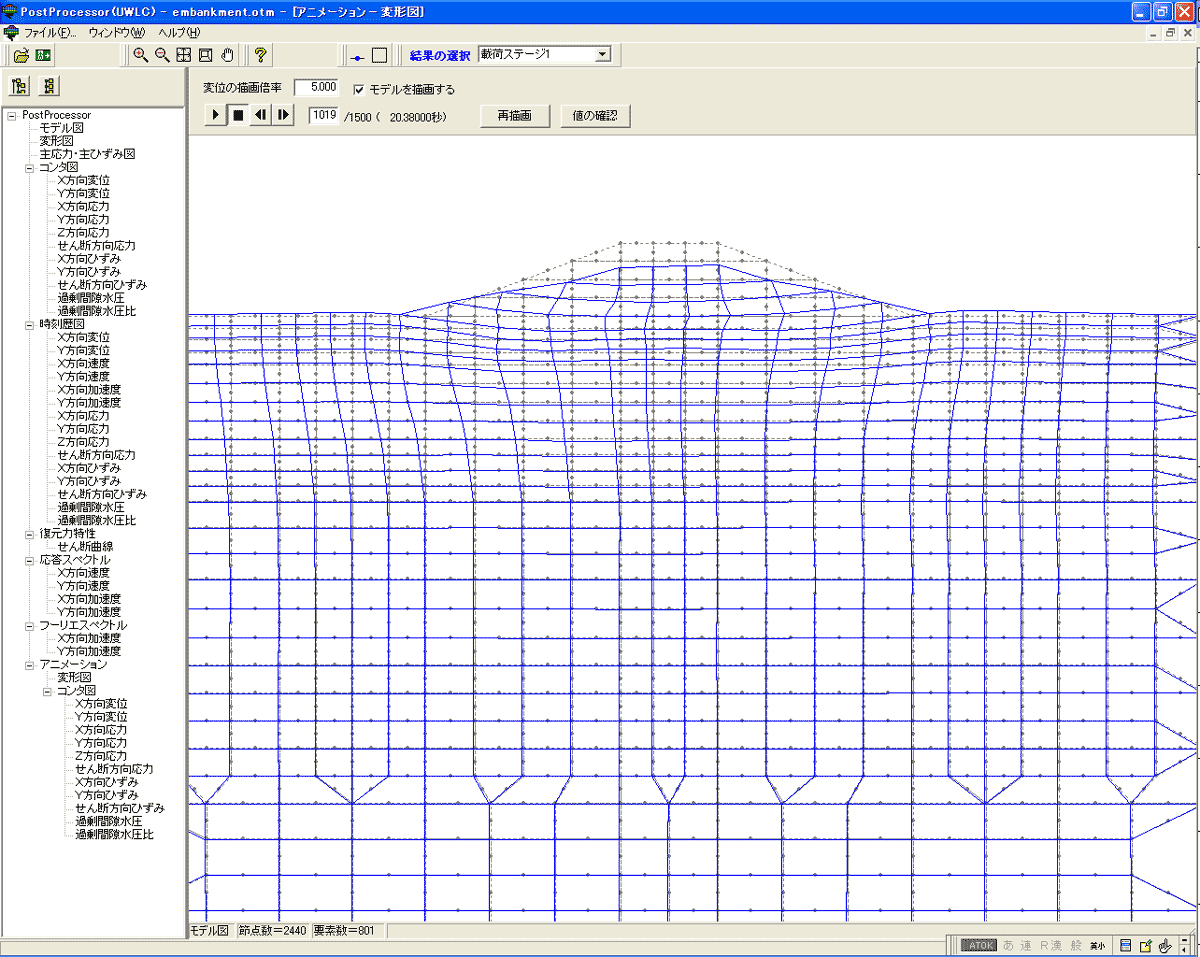
Task: Click the zoom out magnifier icon
Action: click(162, 55)
